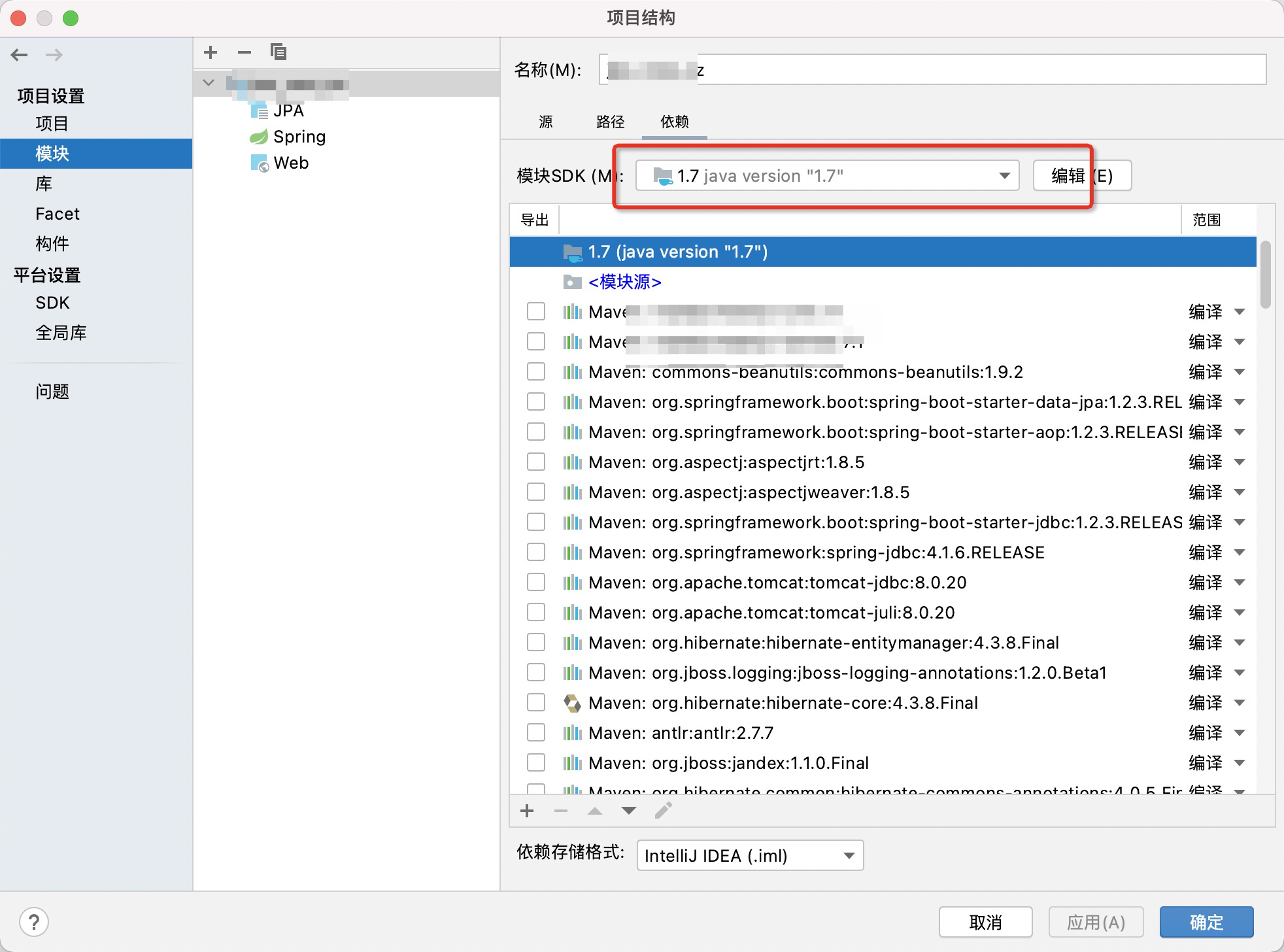
Task: Navigate back with the left arrow
Action: point(20,55)
